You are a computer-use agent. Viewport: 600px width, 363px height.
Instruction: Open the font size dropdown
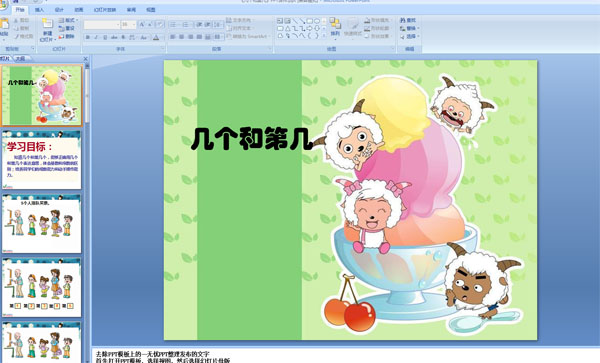point(134,24)
